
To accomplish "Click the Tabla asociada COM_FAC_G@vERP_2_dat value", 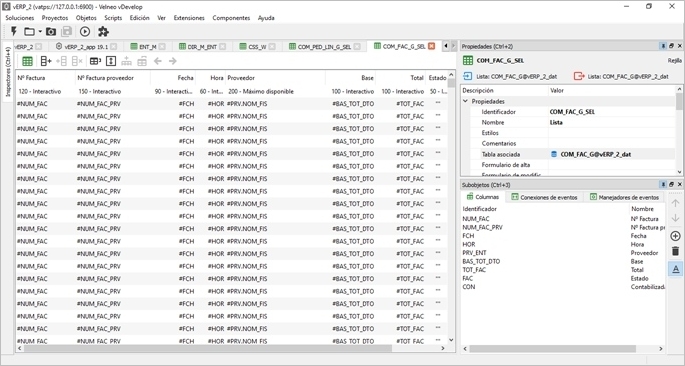I will (596, 154).
